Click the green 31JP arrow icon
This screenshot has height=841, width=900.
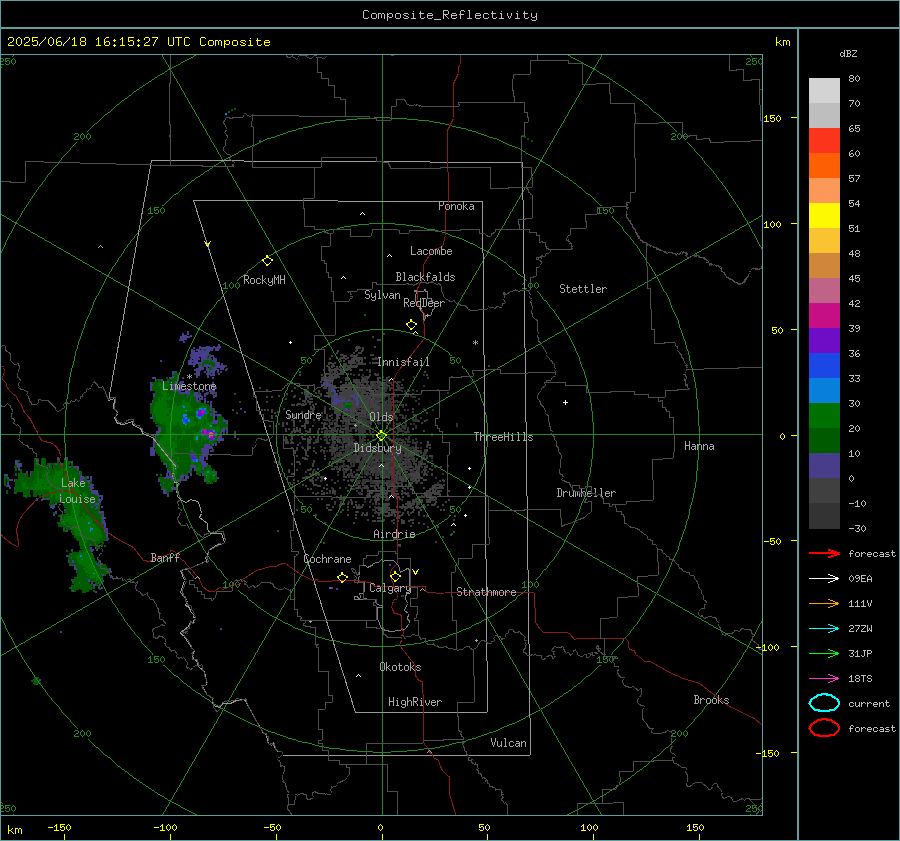click(824, 653)
